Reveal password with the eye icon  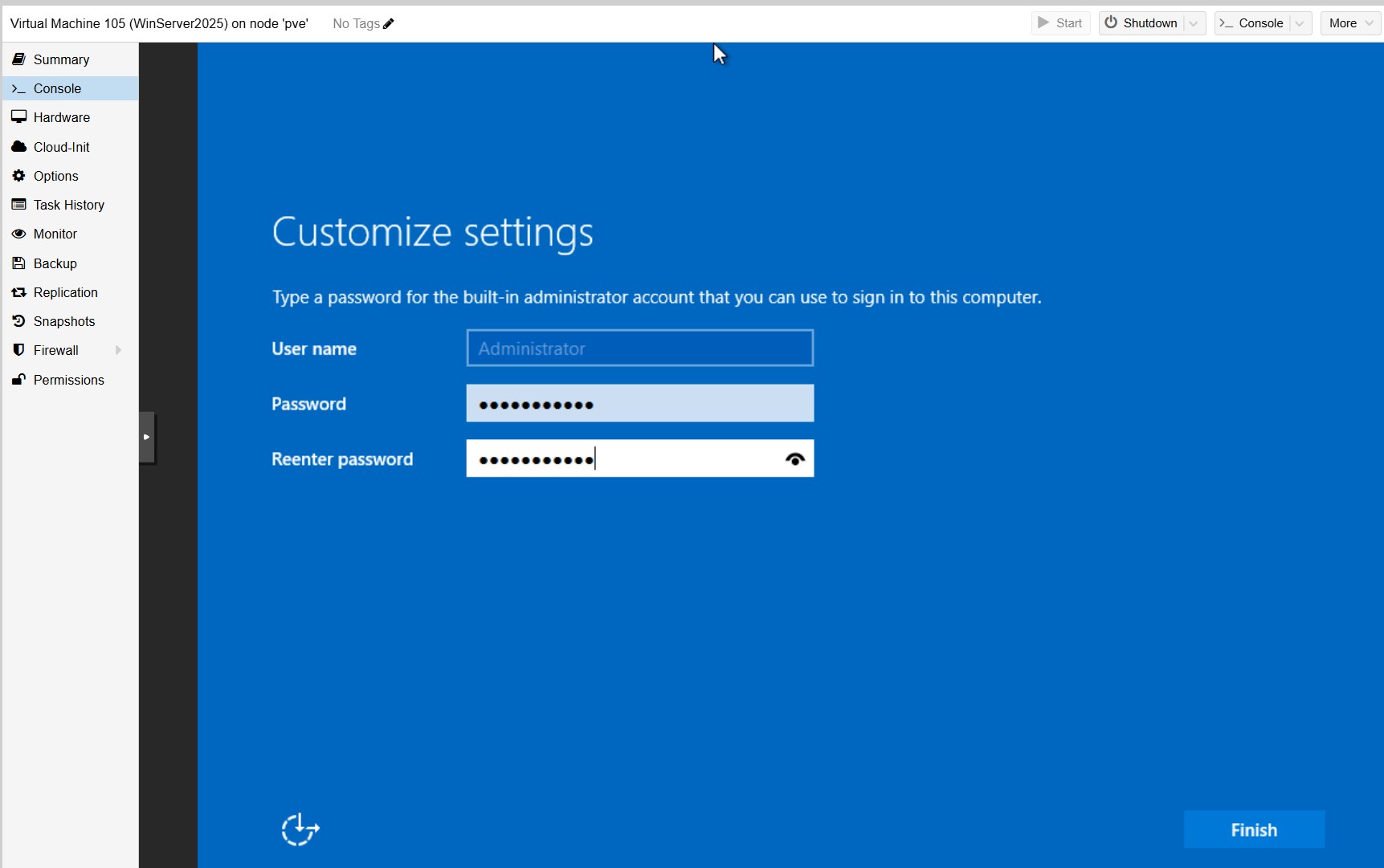794,459
